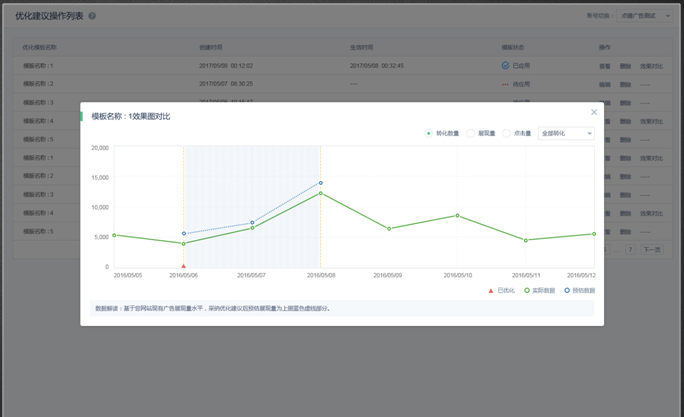Image resolution: width=684 pixels, height=417 pixels.
Task: Click 查看 link in first template row
Action: (x=604, y=66)
